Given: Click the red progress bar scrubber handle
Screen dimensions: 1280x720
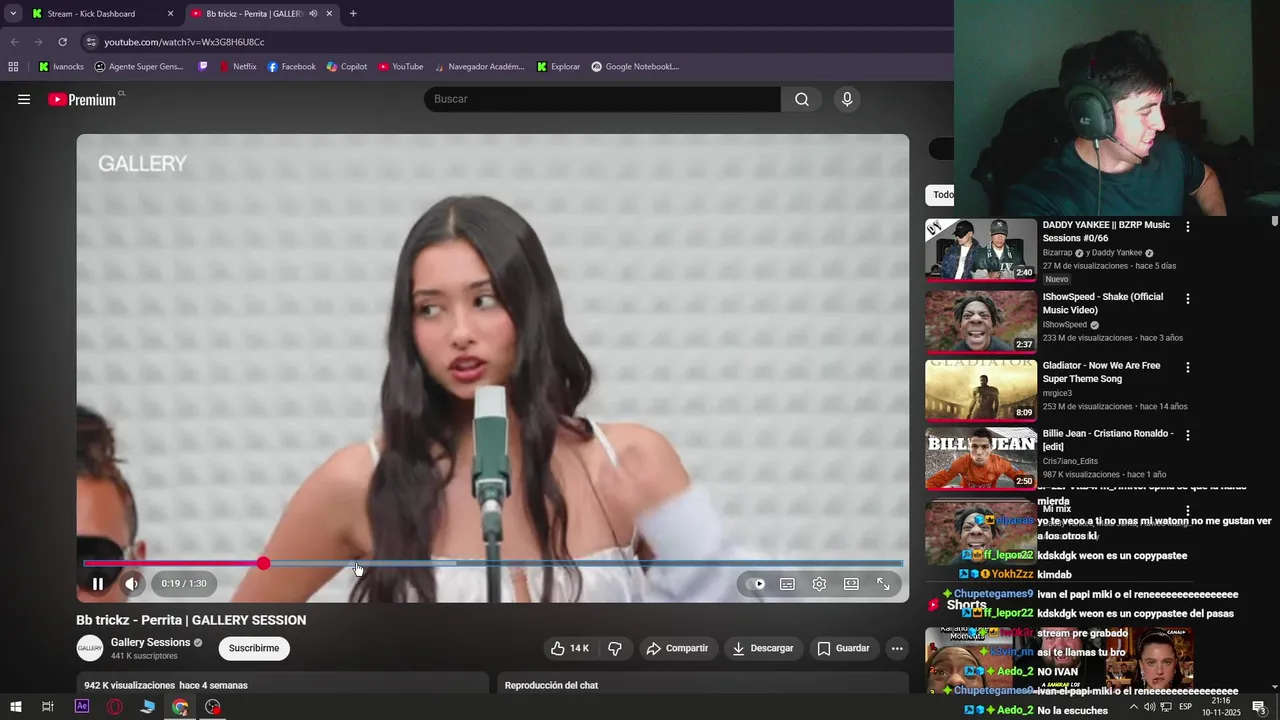Looking at the screenshot, I should coord(263,564).
